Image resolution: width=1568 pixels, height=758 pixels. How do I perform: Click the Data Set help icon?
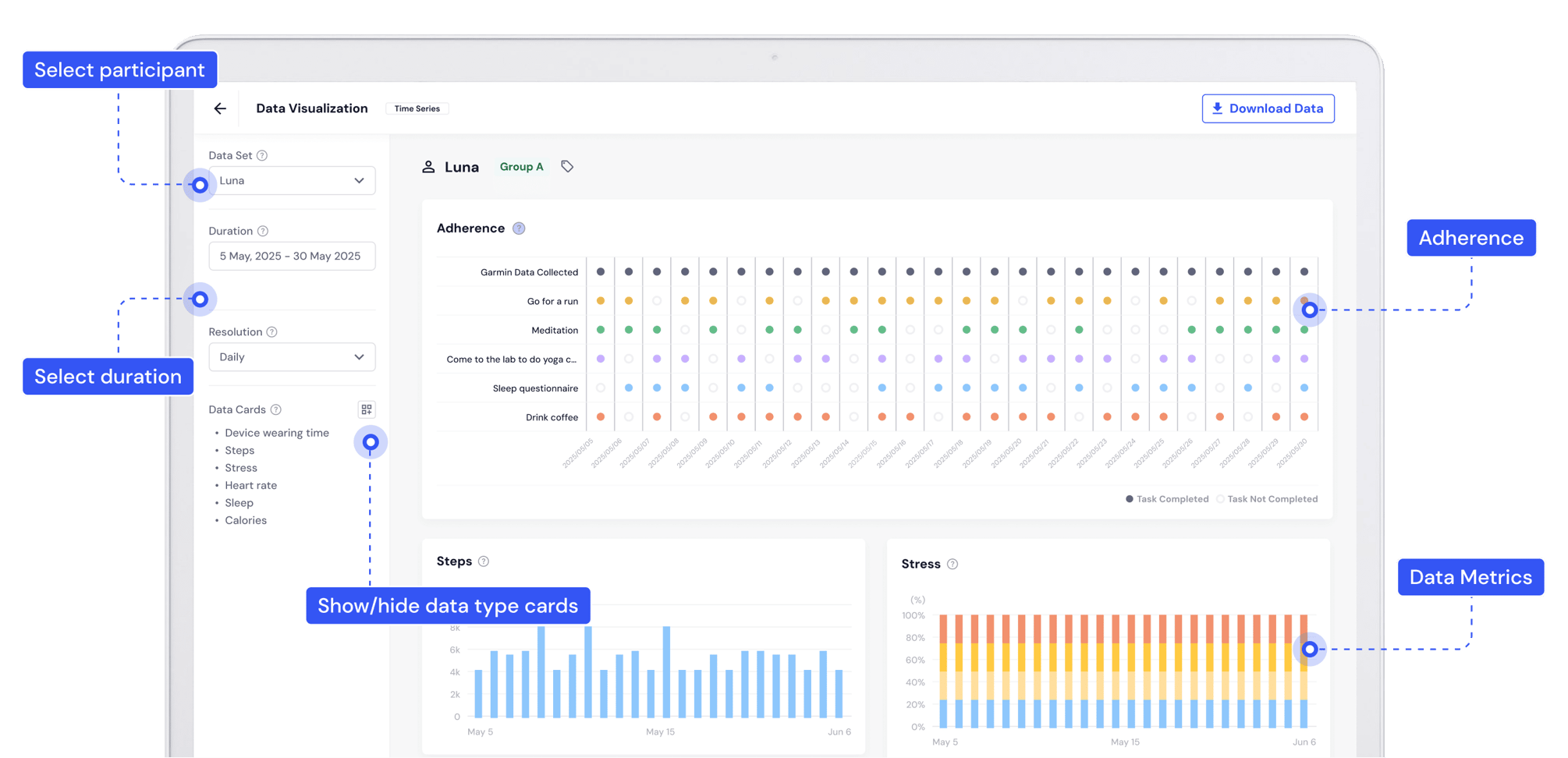tap(262, 155)
